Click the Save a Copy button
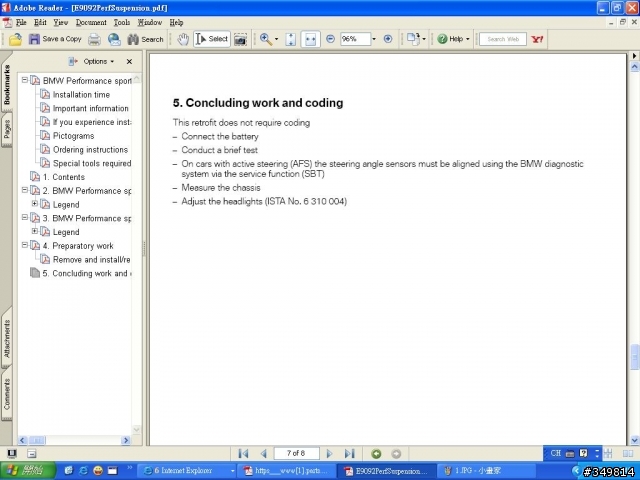The width and height of the screenshot is (640, 480). [55, 39]
